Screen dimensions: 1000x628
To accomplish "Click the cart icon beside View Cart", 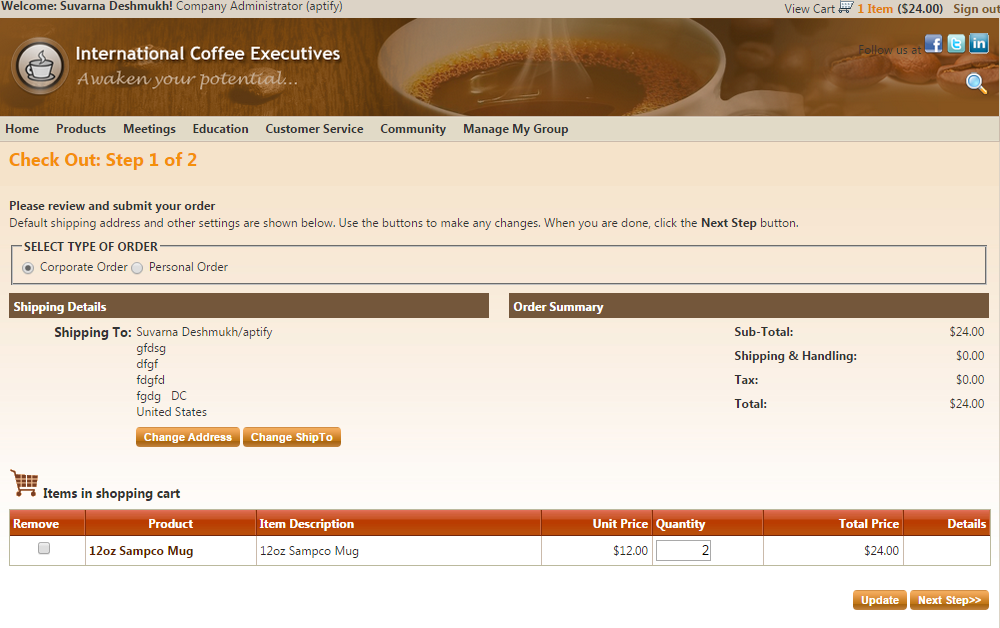I will (x=846, y=8).
